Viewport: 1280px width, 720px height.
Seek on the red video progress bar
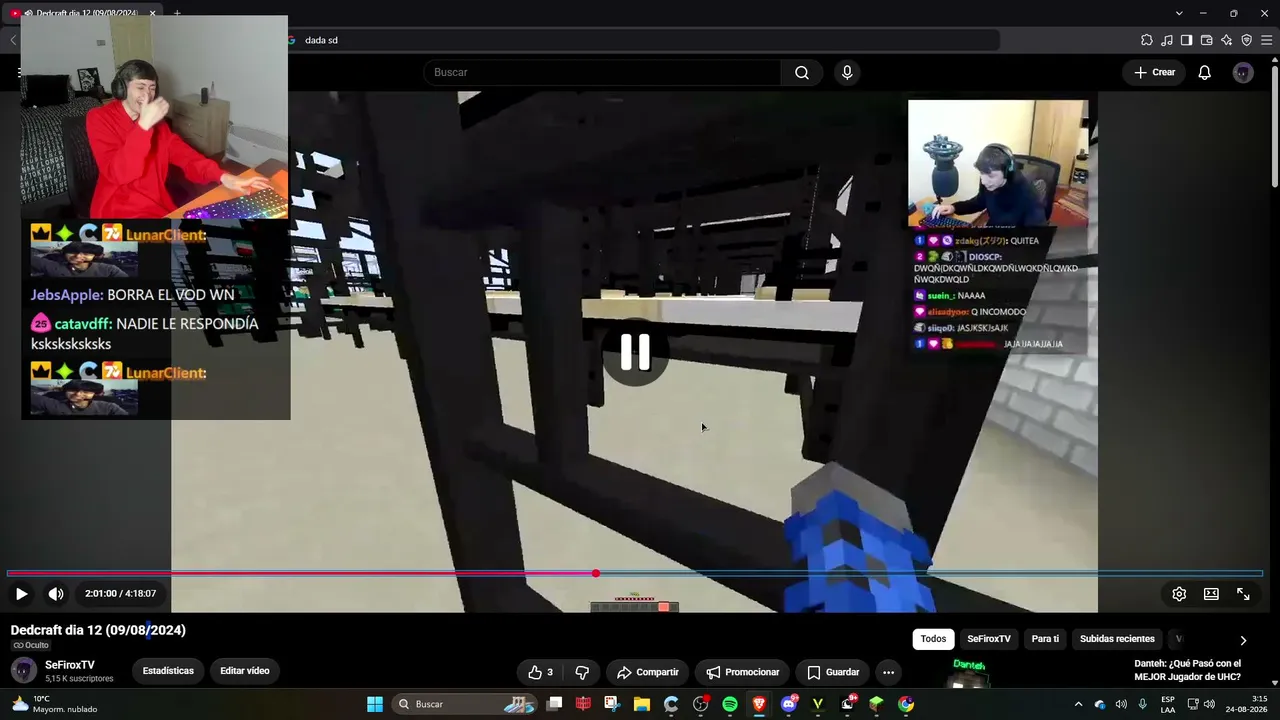coord(634,573)
